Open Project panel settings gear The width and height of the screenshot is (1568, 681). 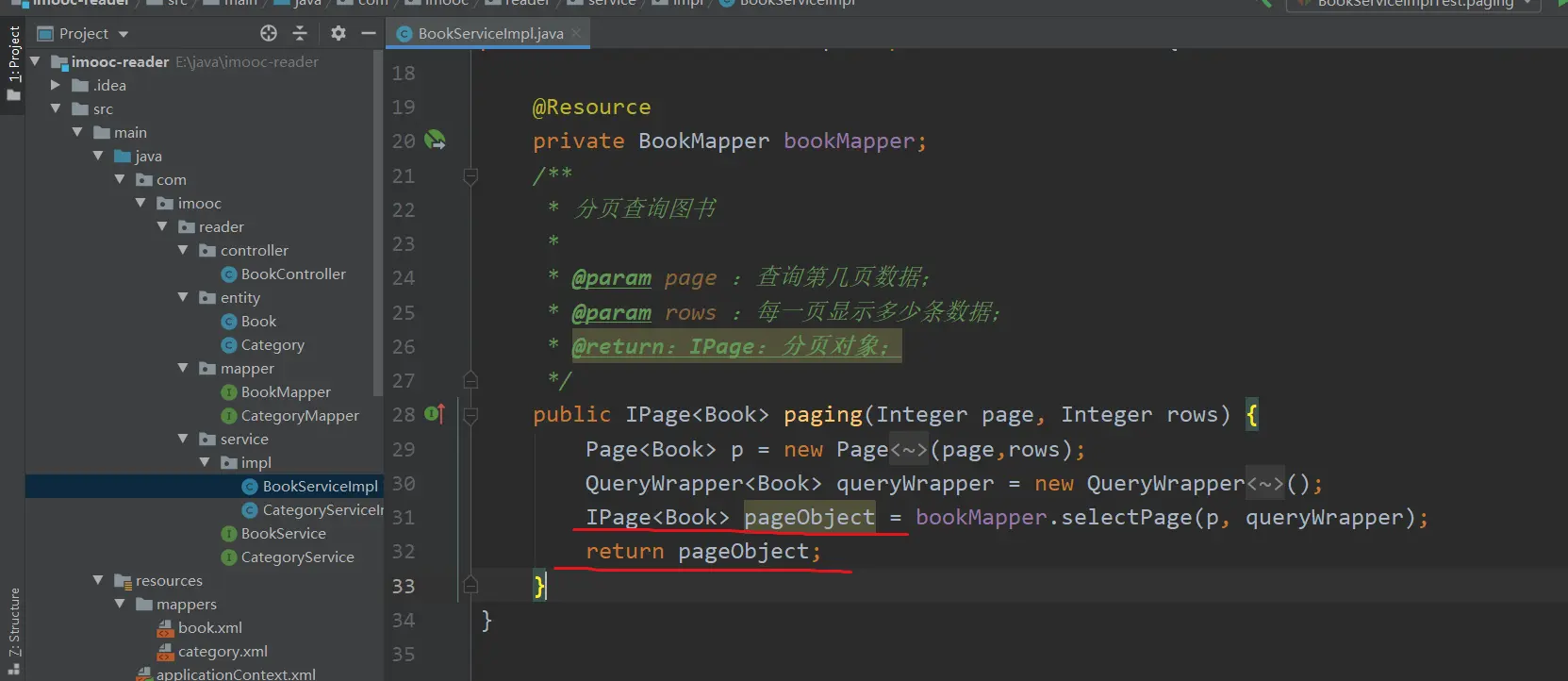tap(338, 33)
